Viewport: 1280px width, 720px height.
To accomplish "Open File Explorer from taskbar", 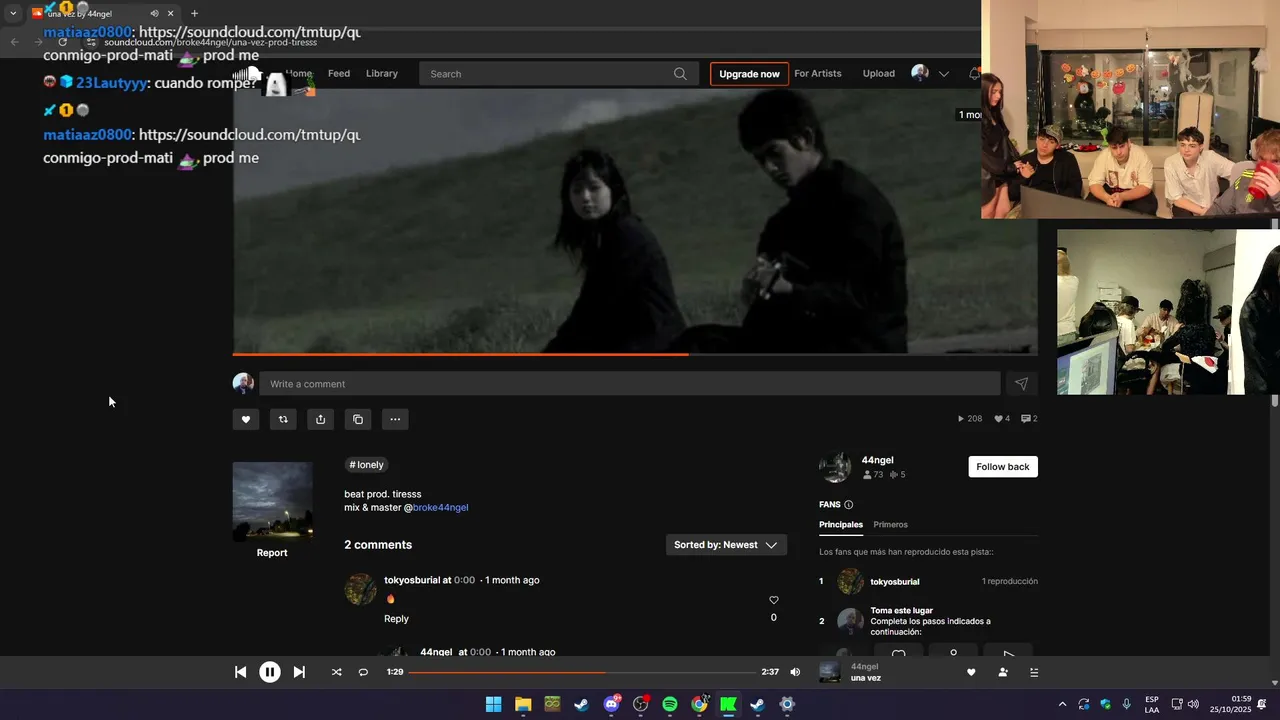I will point(523,704).
